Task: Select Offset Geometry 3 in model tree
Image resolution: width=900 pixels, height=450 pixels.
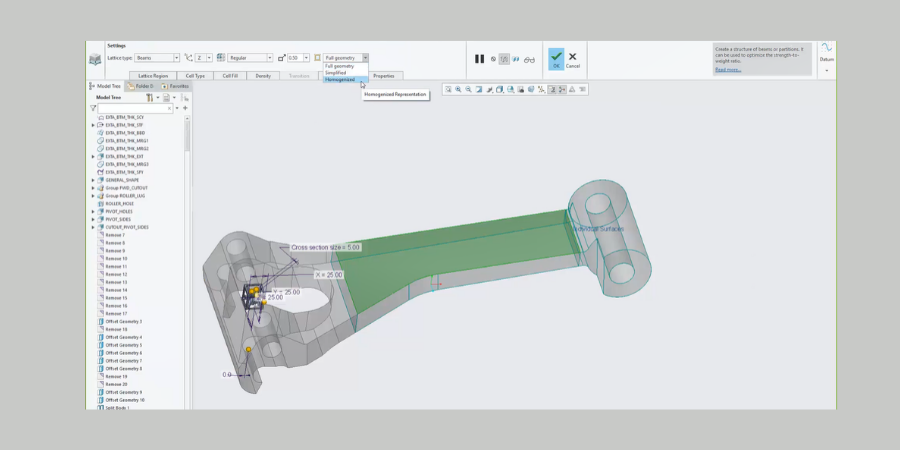Action: click(x=124, y=321)
